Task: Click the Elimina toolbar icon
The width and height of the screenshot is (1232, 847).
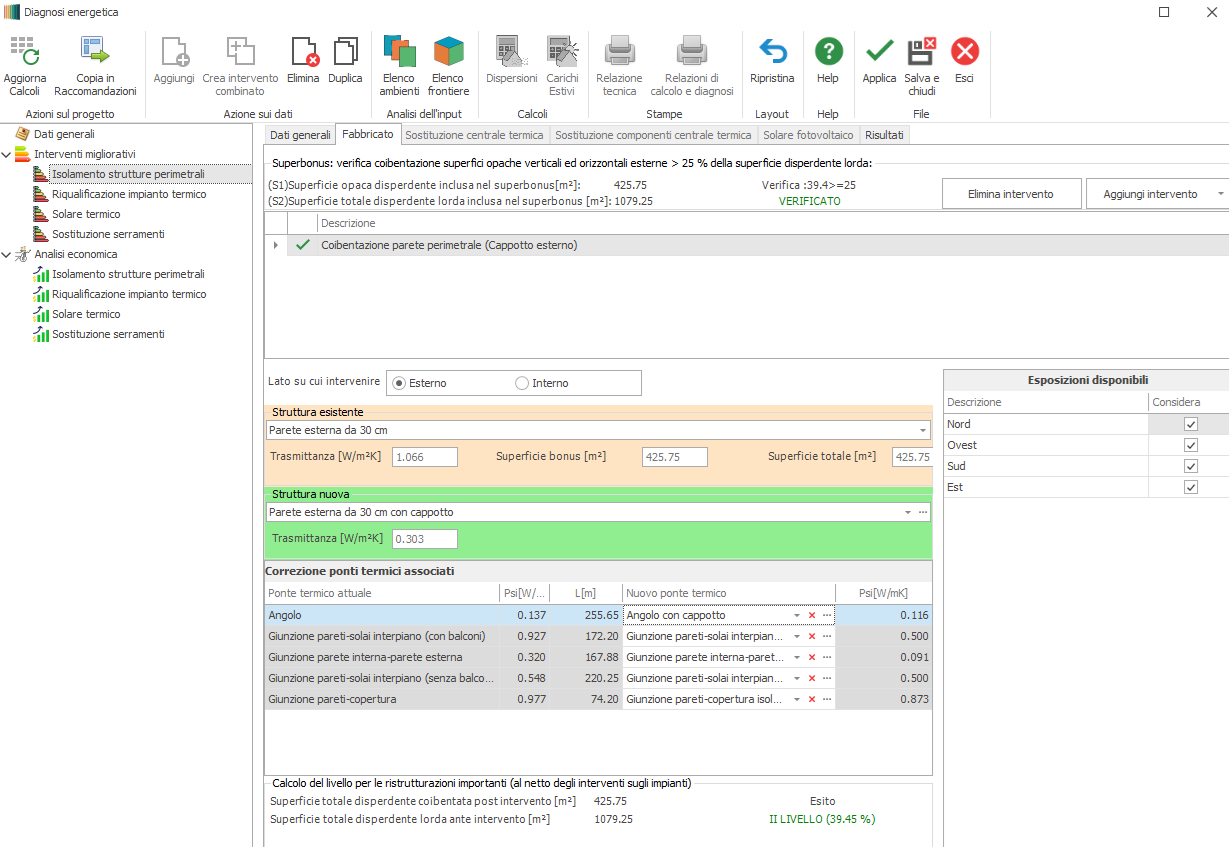Action: coord(303,52)
